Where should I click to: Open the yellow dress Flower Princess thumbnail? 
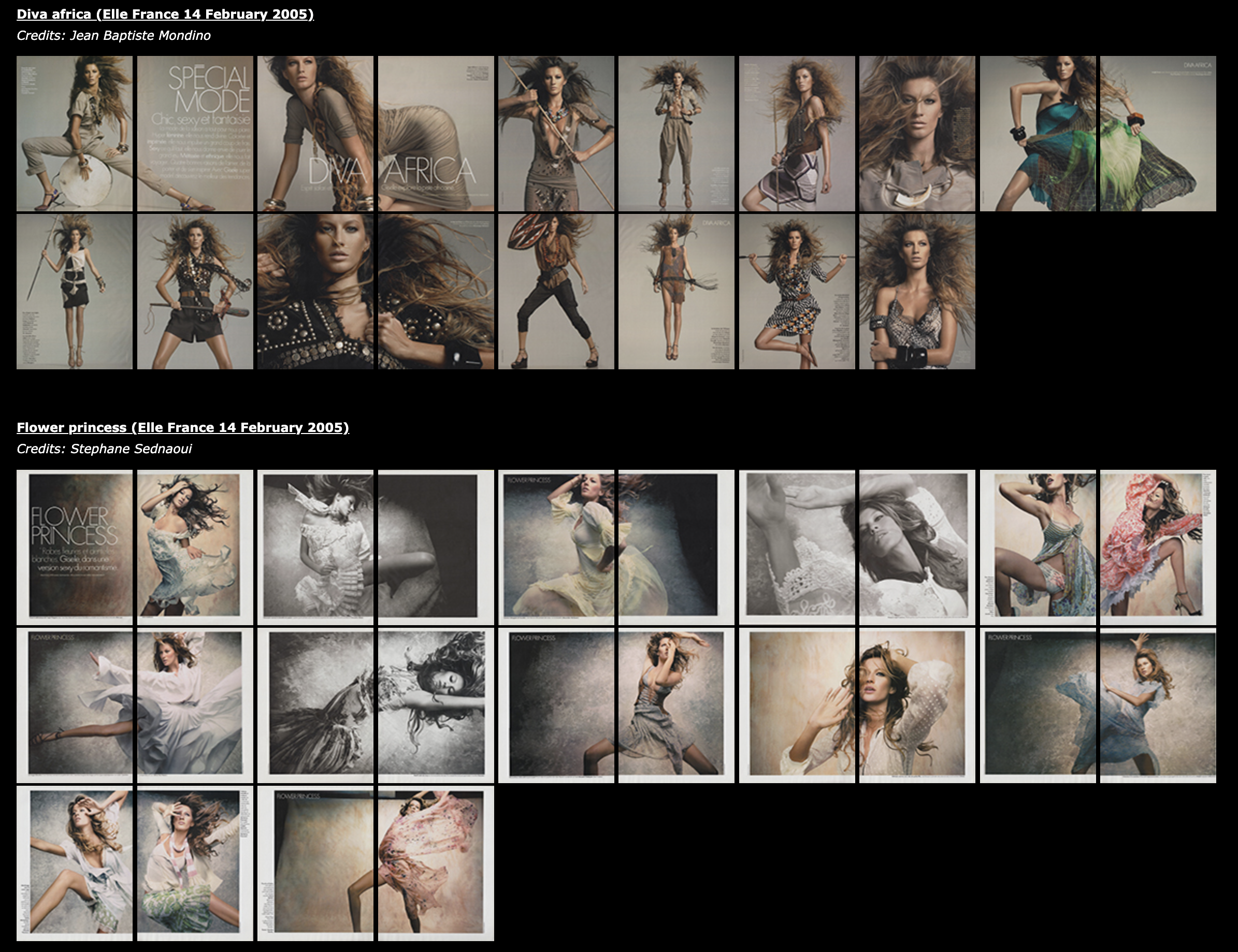click(556, 547)
